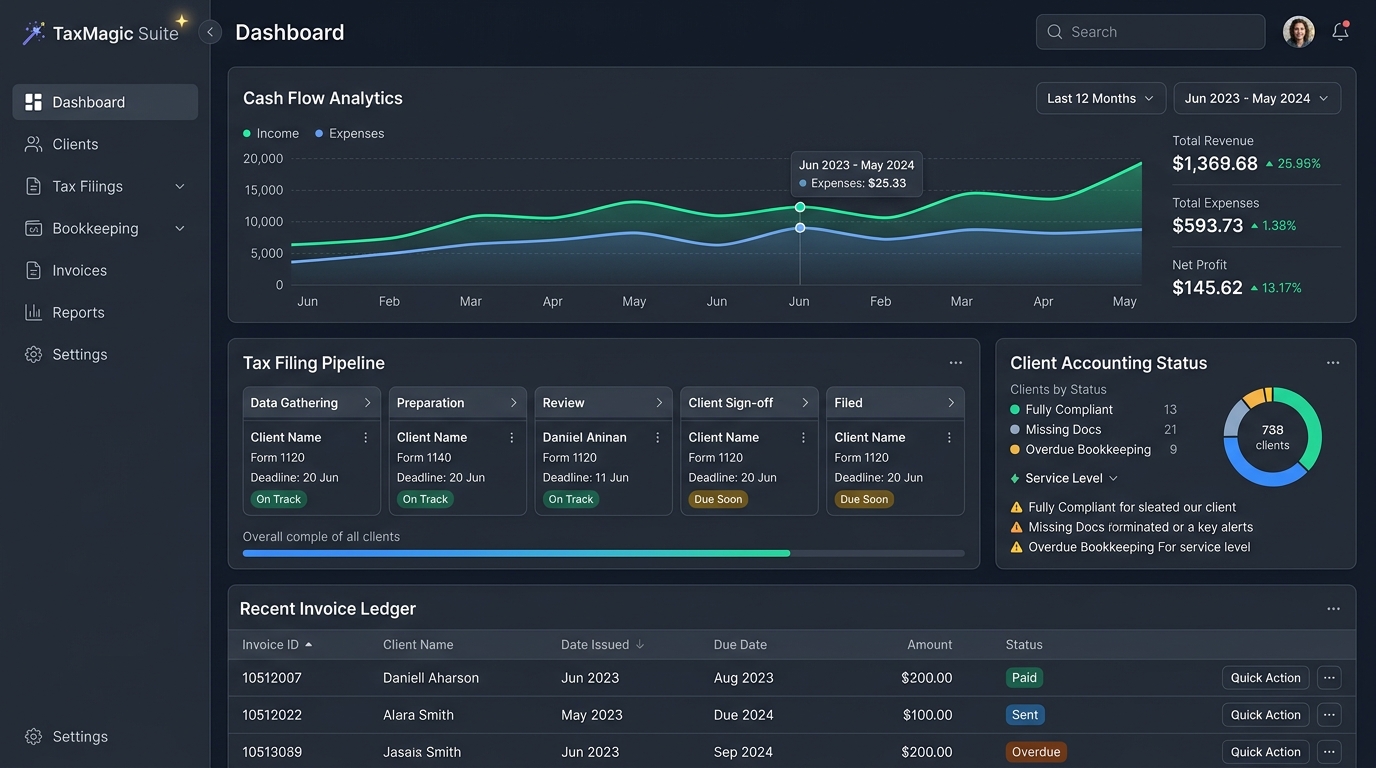Open Settings at the sidebar bottom
The height and width of the screenshot is (768, 1376).
[x=105, y=736]
